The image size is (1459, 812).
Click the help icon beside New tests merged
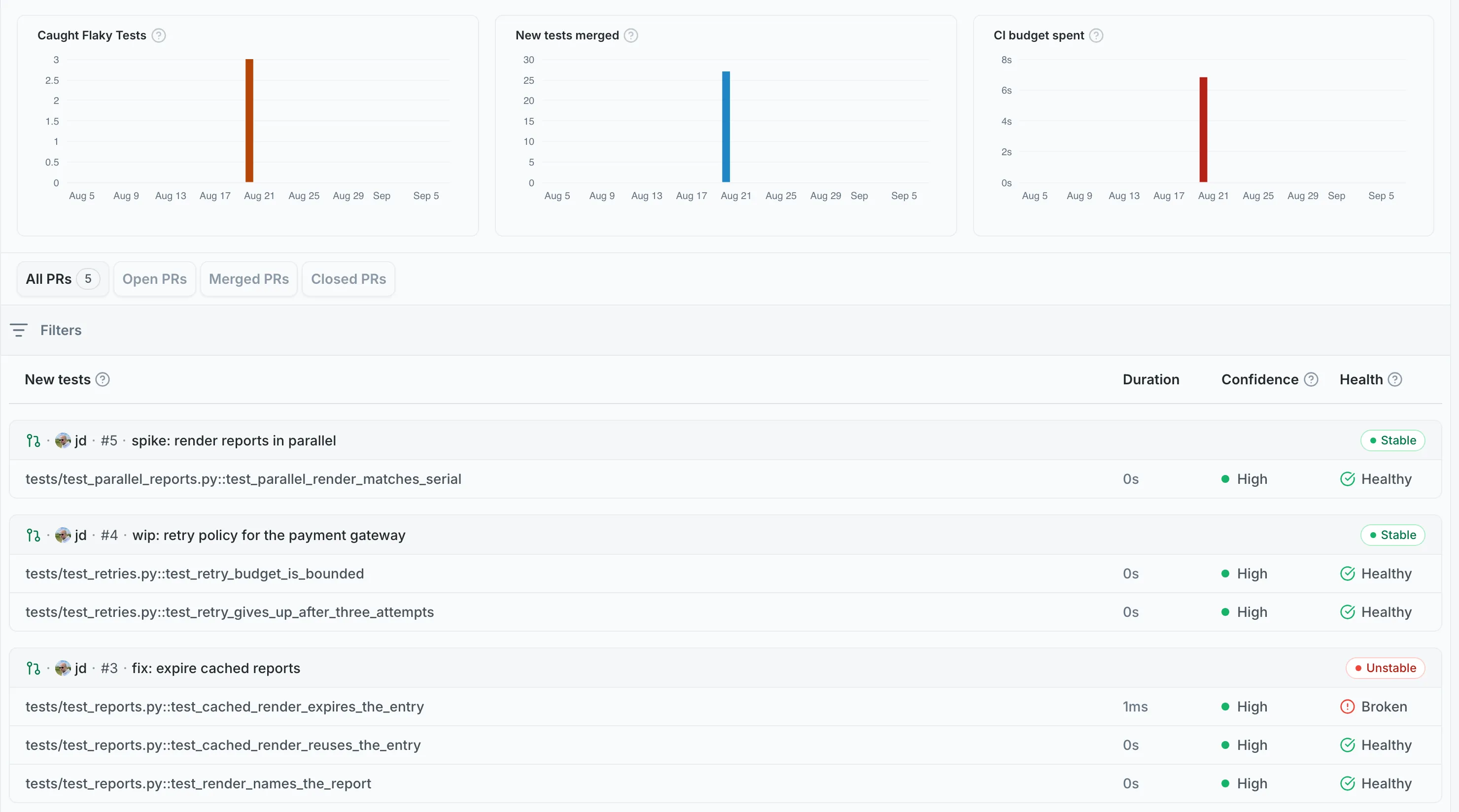631,35
